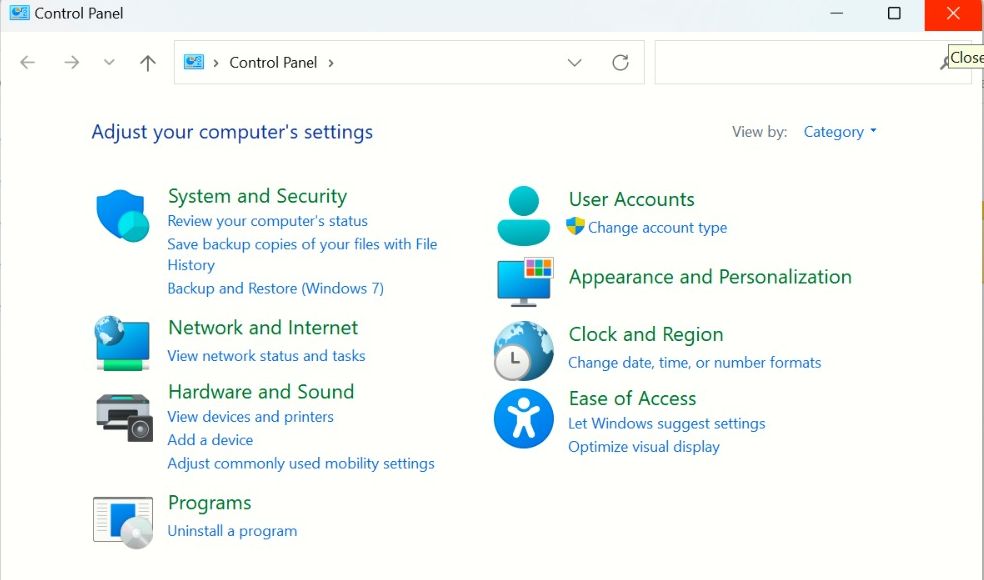Open the User Accounts heading

[x=631, y=200]
